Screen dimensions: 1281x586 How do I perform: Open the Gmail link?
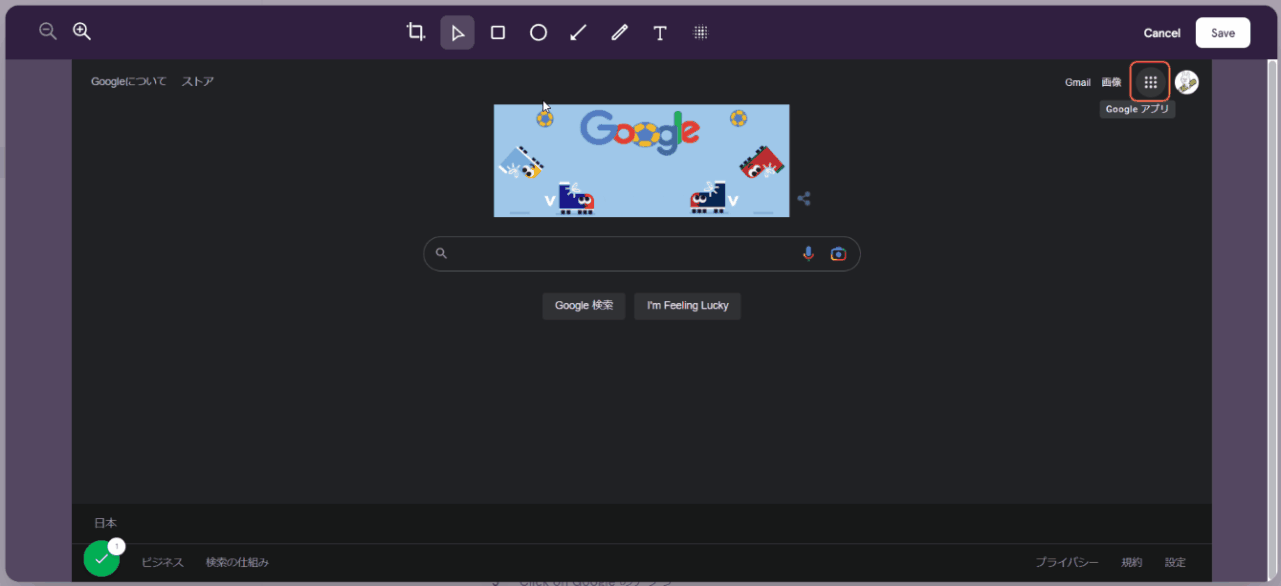1078,82
